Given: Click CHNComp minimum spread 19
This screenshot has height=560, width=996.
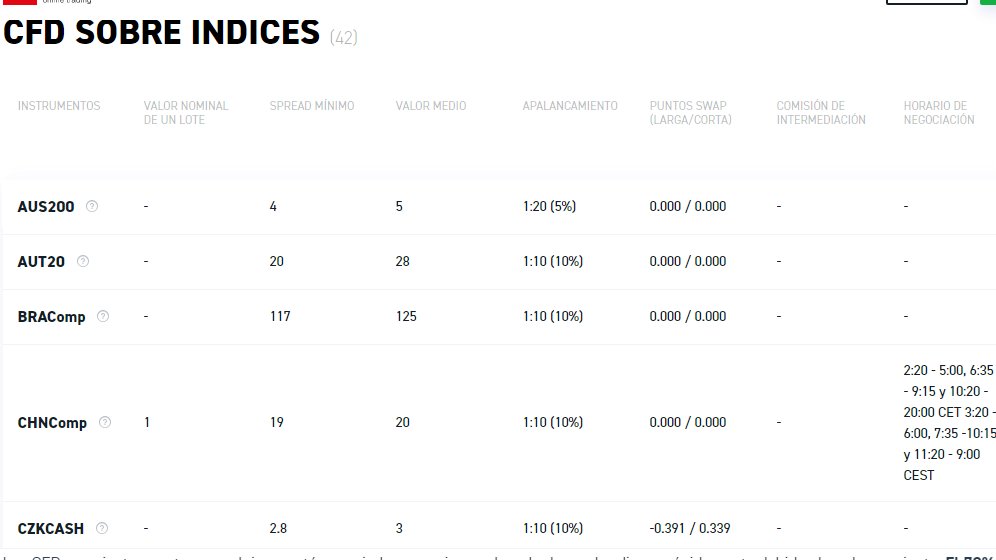Looking at the screenshot, I should (276, 422).
